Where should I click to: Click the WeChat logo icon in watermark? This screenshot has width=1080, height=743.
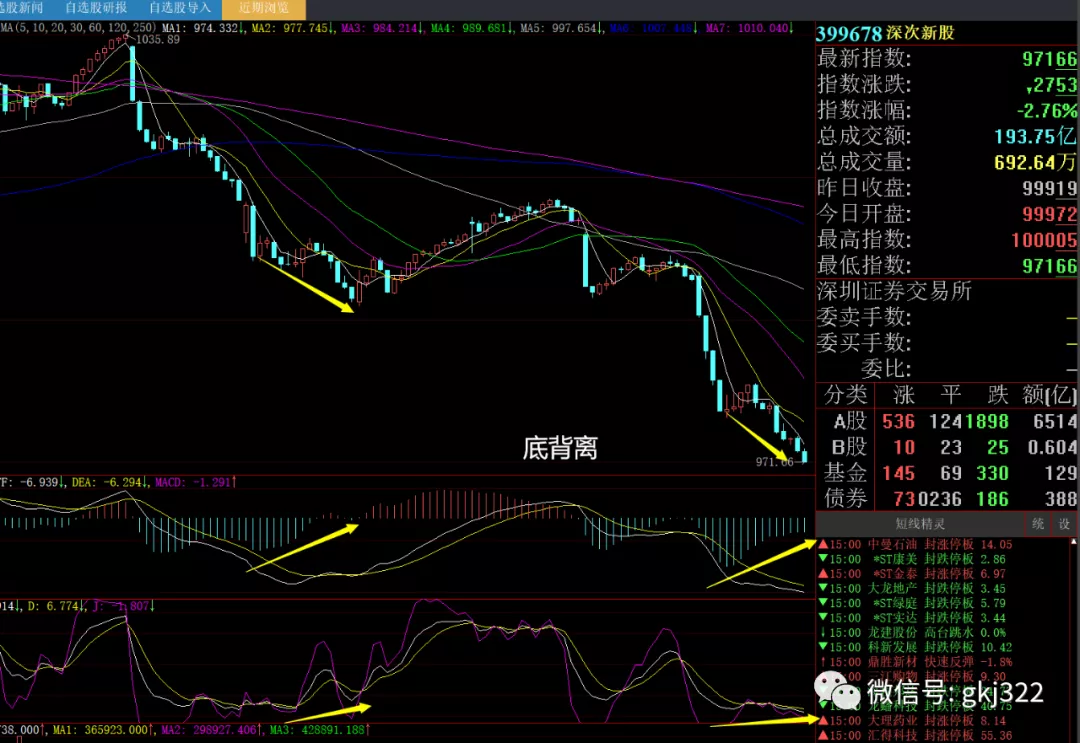click(838, 689)
